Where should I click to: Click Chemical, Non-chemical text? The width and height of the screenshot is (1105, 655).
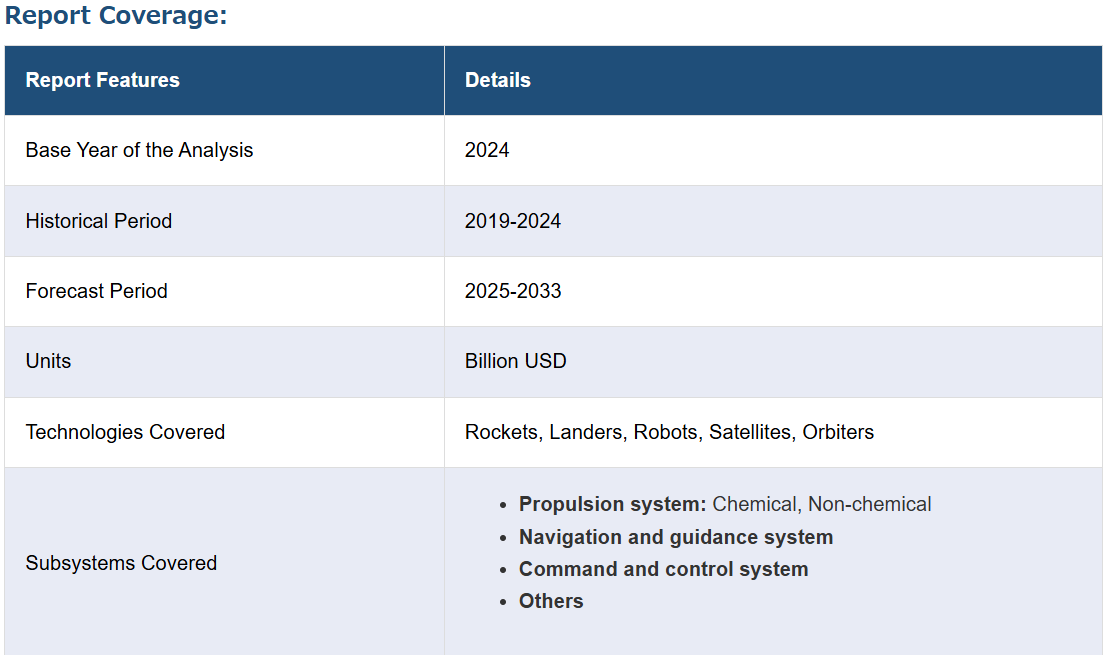(822, 504)
